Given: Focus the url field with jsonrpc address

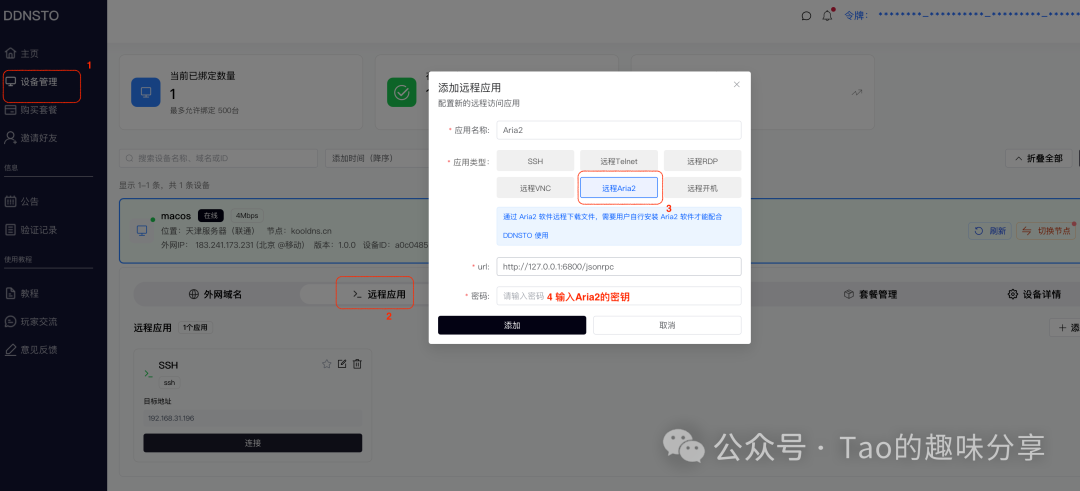Looking at the screenshot, I should (619, 267).
